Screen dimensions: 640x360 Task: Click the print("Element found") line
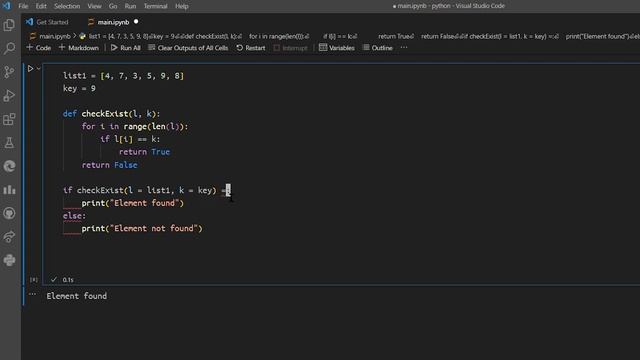pos(133,203)
